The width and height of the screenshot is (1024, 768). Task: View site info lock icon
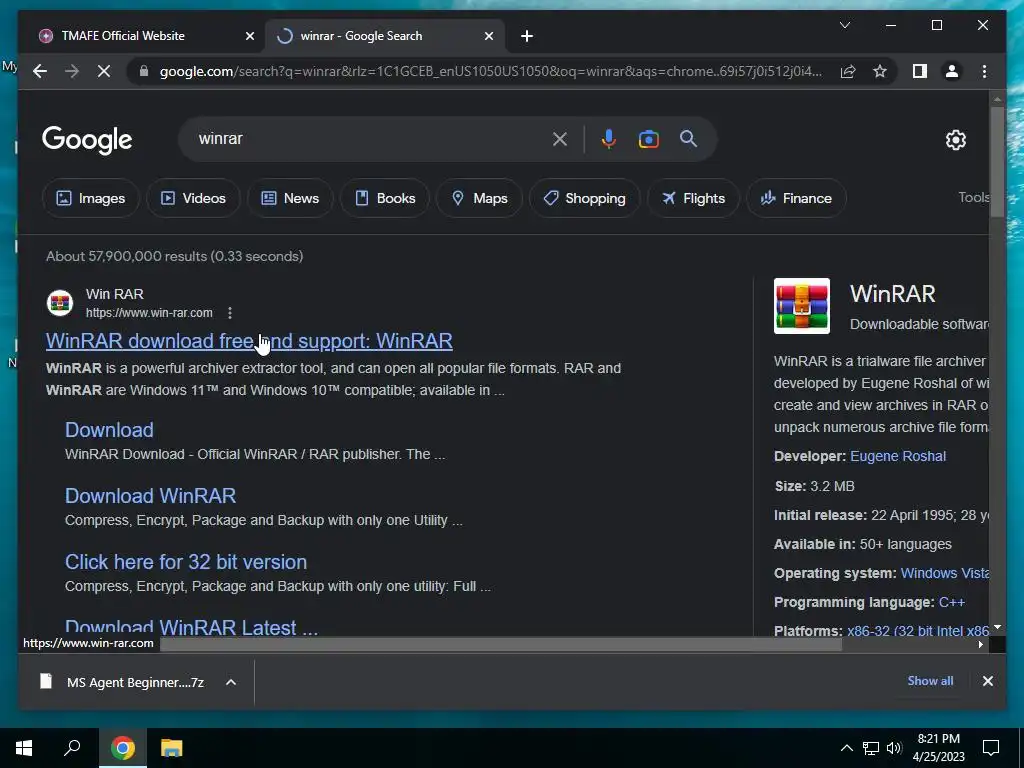click(144, 71)
